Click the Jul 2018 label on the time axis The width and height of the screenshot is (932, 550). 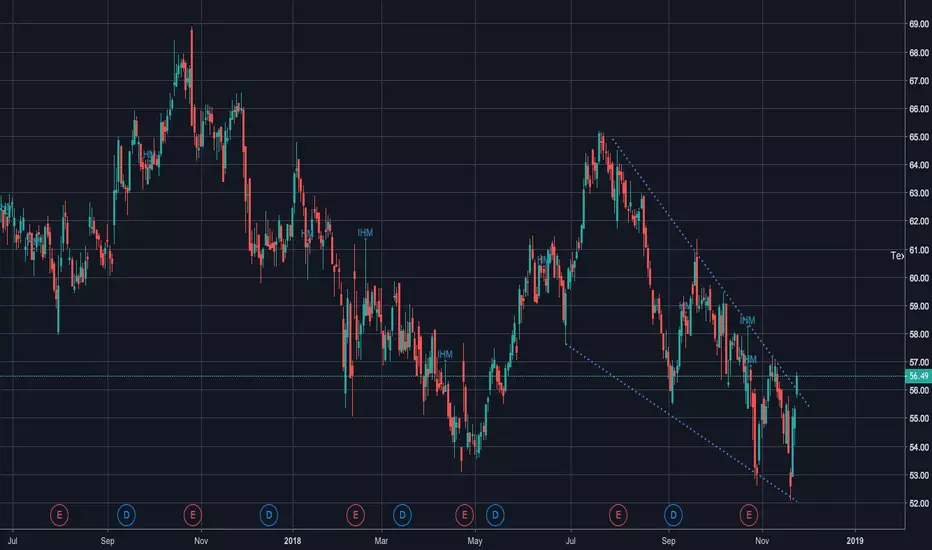point(571,540)
